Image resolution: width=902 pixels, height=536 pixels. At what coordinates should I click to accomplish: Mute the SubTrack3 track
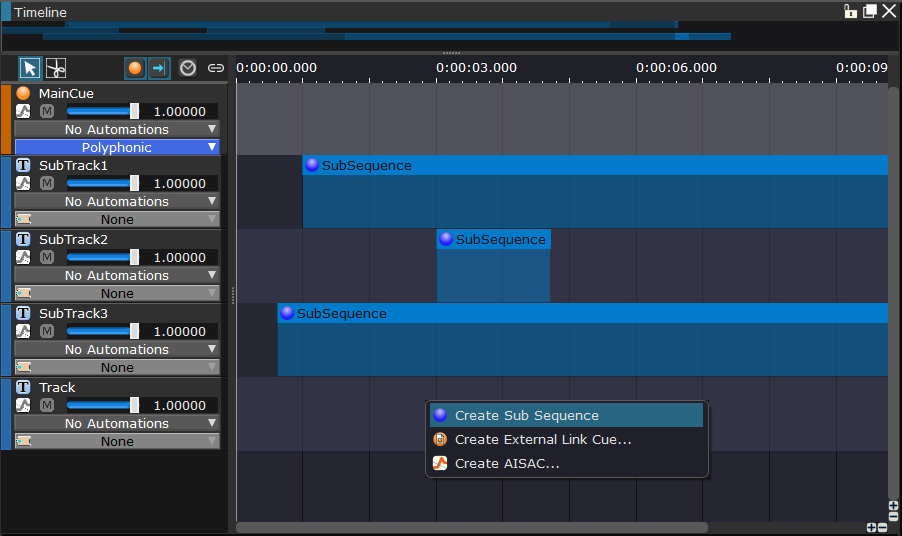tap(47, 331)
